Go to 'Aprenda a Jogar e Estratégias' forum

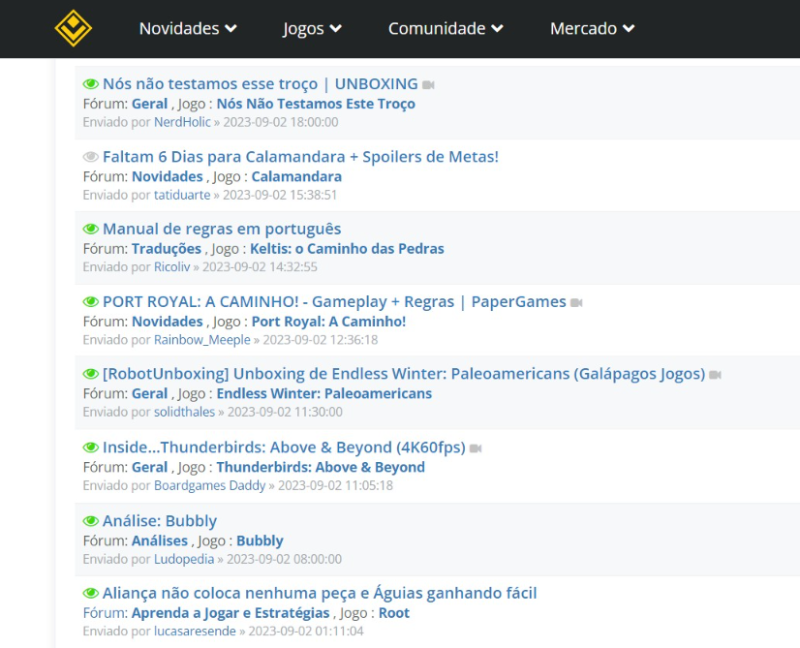tap(231, 613)
